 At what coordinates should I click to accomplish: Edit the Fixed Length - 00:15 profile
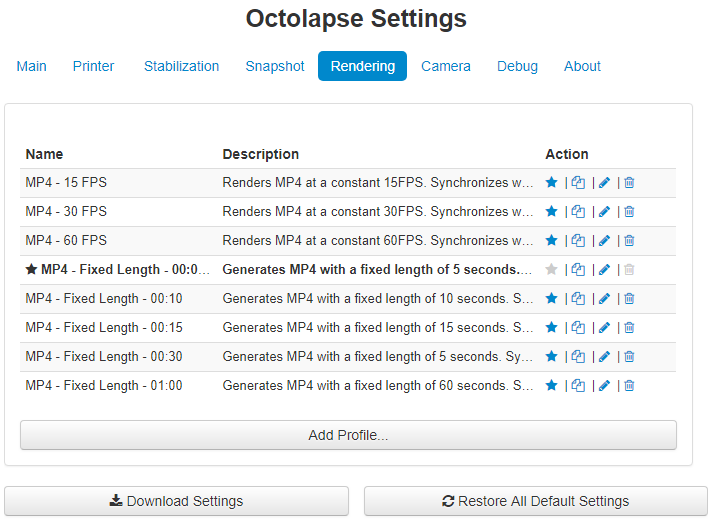tap(604, 327)
